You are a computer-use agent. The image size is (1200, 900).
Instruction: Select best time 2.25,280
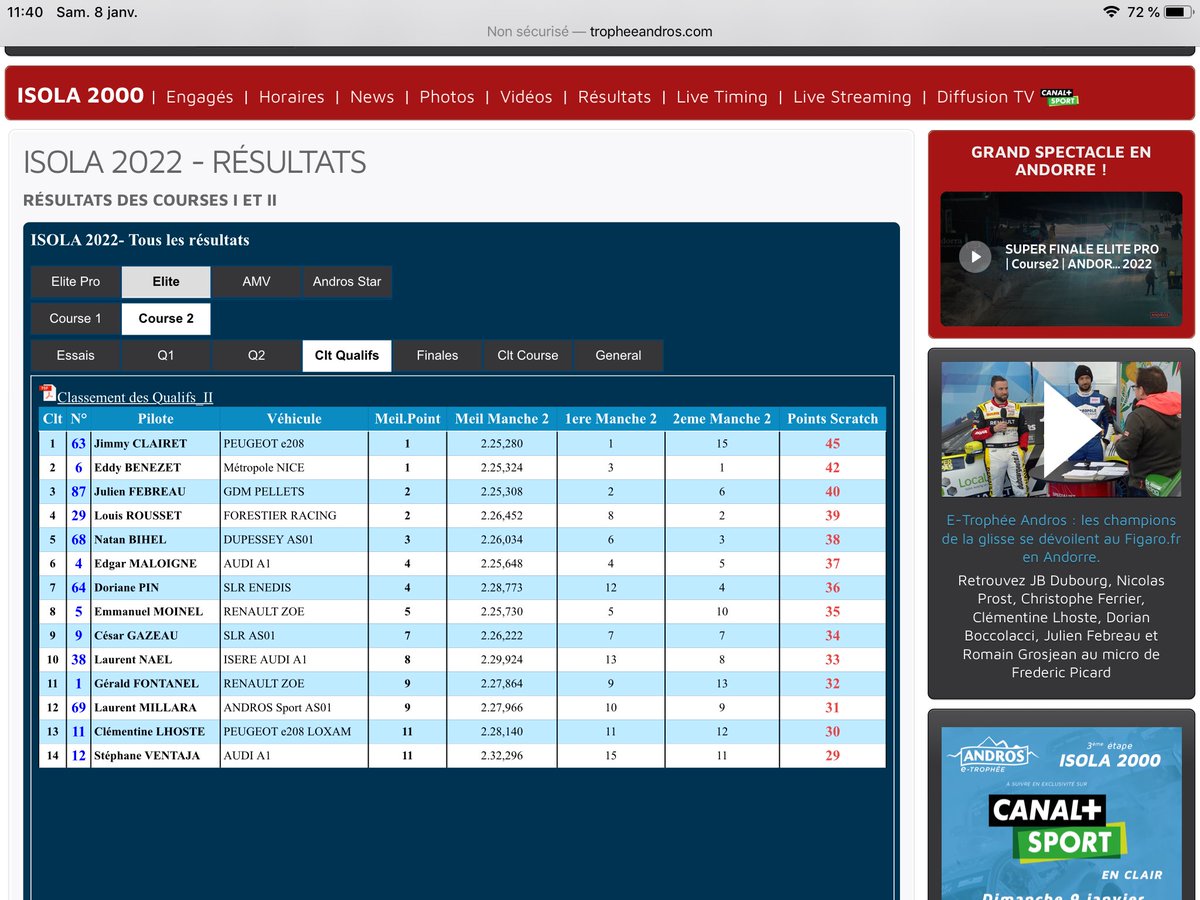(502, 443)
